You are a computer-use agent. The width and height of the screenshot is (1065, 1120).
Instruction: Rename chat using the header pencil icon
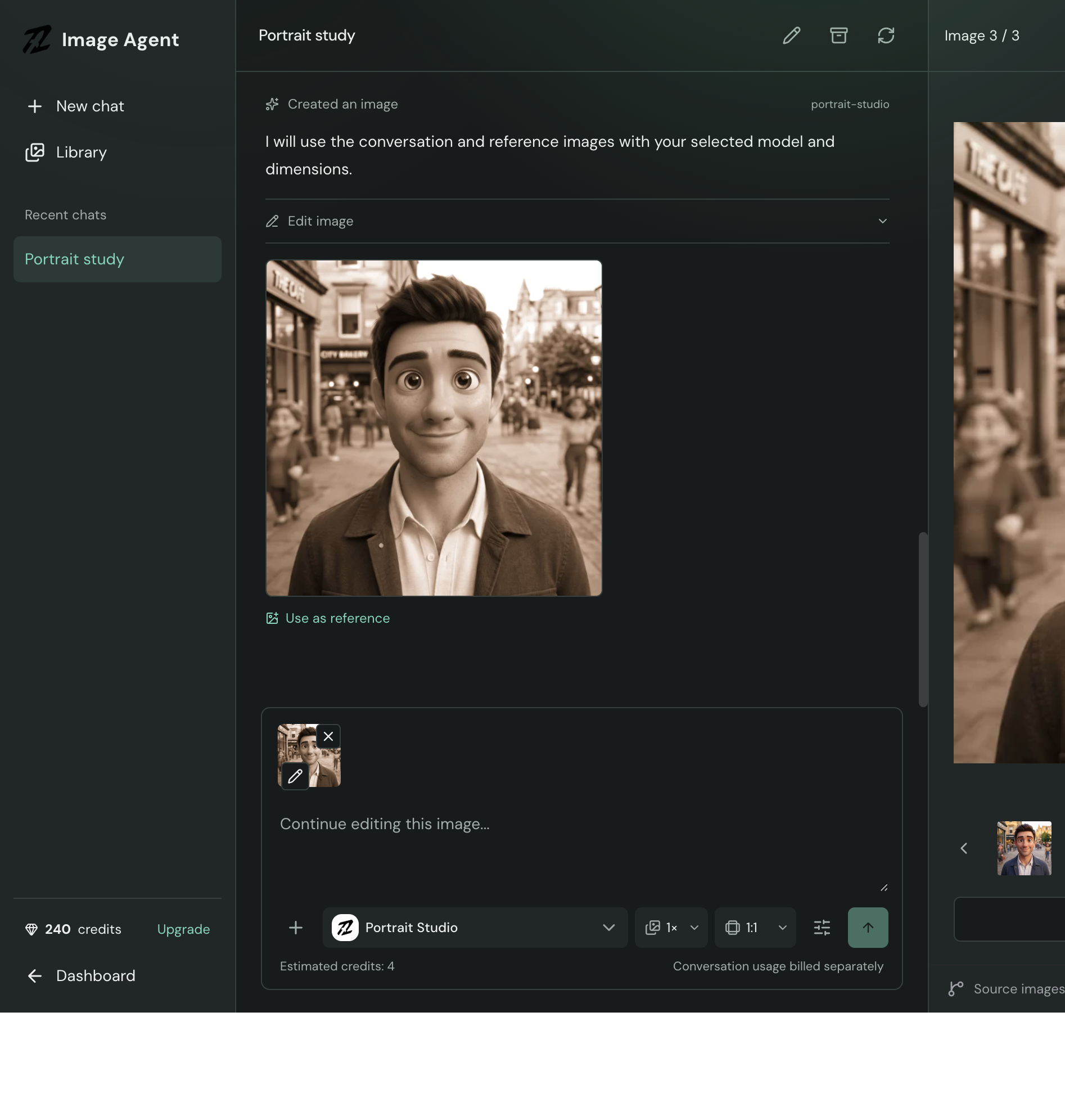click(x=791, y=36)
